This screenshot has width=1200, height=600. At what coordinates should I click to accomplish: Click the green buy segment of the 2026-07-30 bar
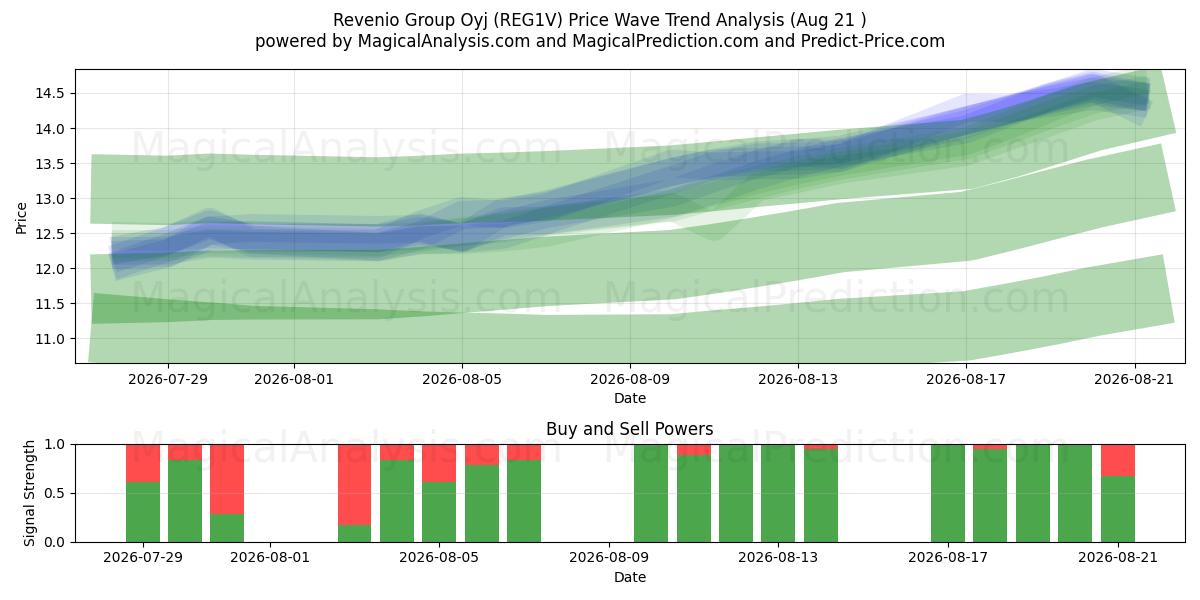[x=185, y=501]
